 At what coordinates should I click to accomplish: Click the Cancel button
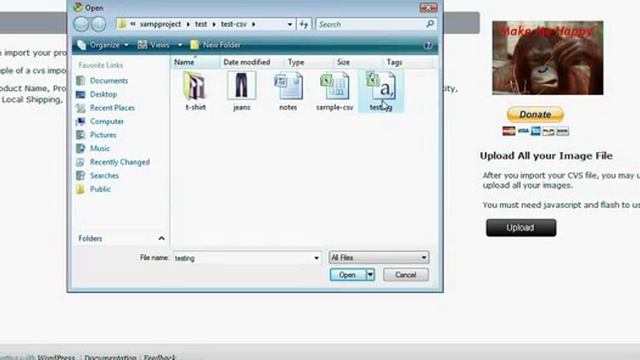(406, 275)
